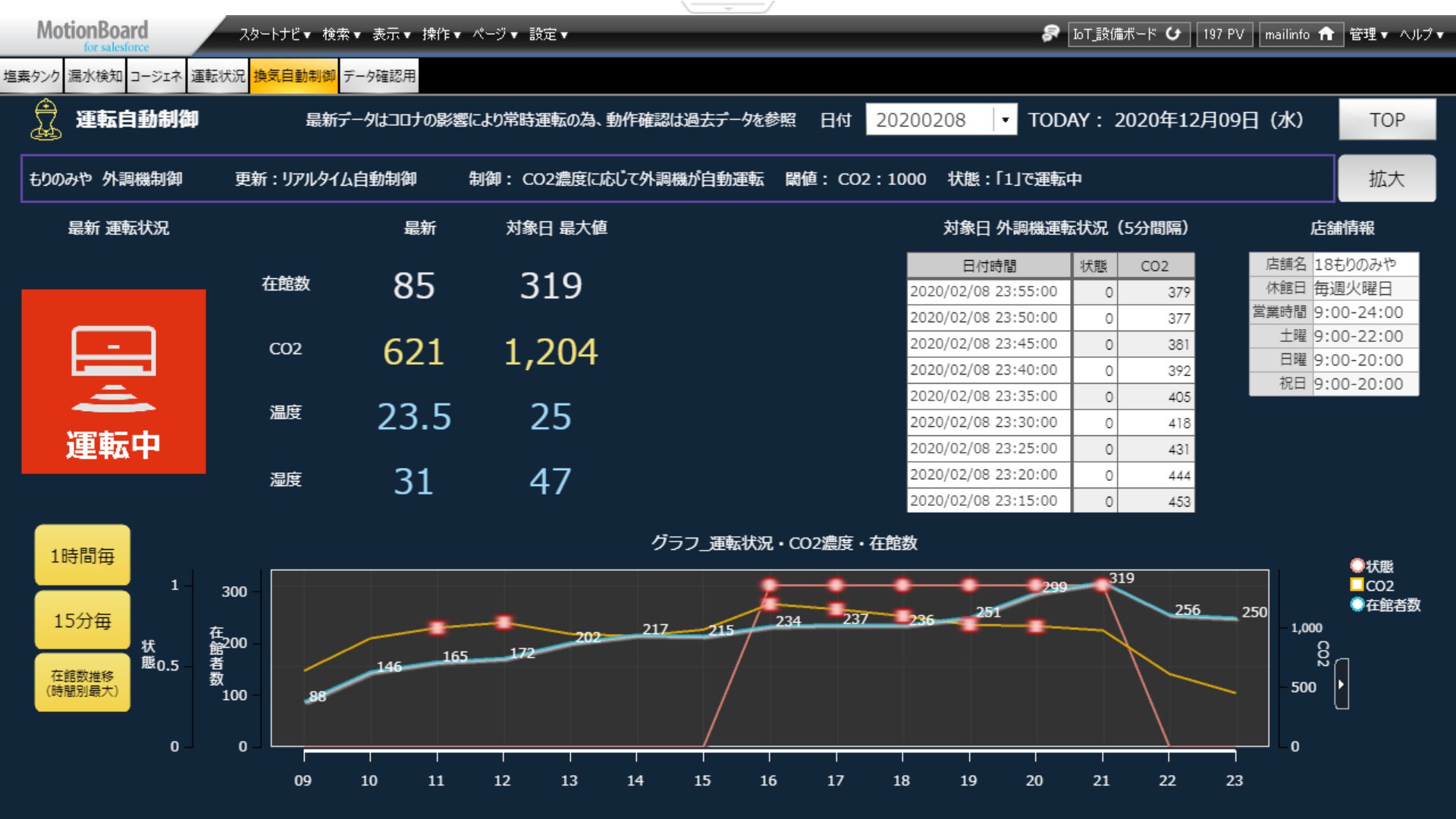Image resolution: width=1456 pixels, height=819 pixels.
Task: Click the chat comments icon
Action: point(1050,33)
